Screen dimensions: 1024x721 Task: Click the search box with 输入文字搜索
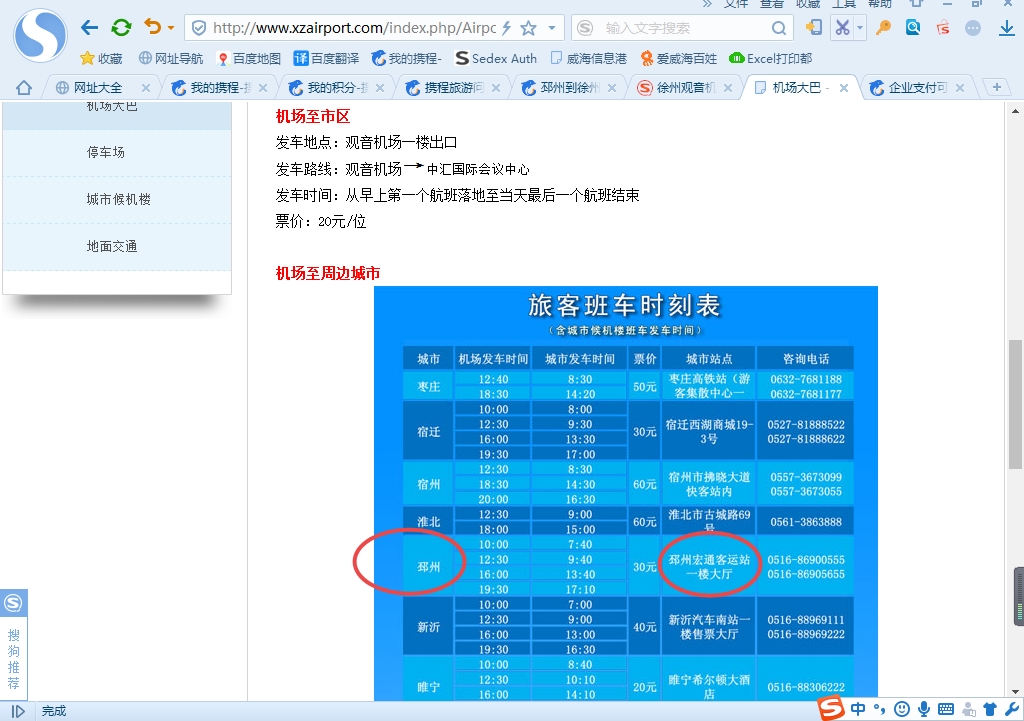[690, 28]
